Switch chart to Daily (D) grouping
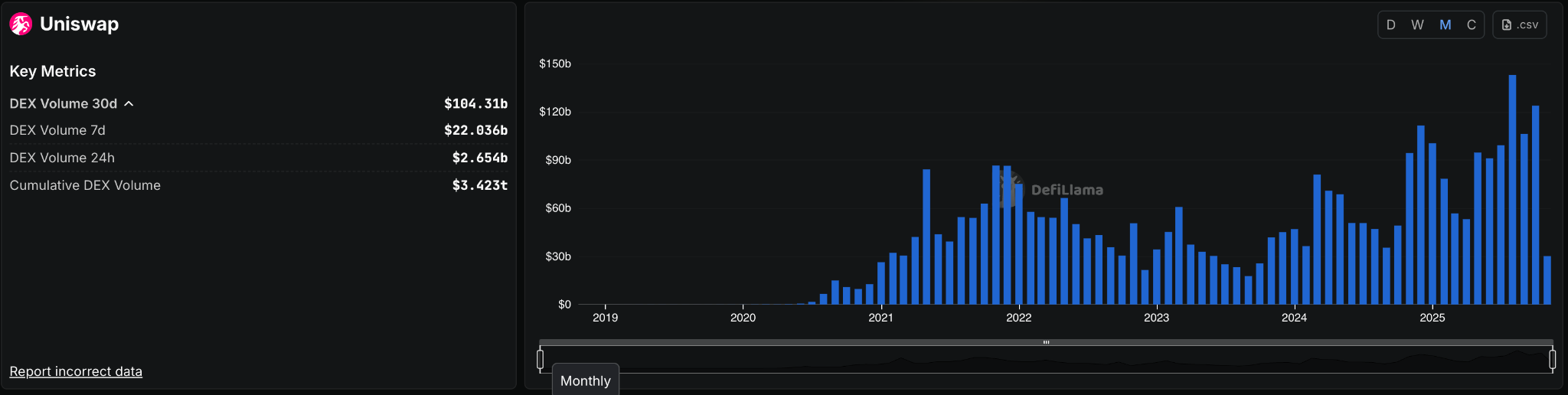Viewport: 1568px width, 395px height. [1391, 24]
